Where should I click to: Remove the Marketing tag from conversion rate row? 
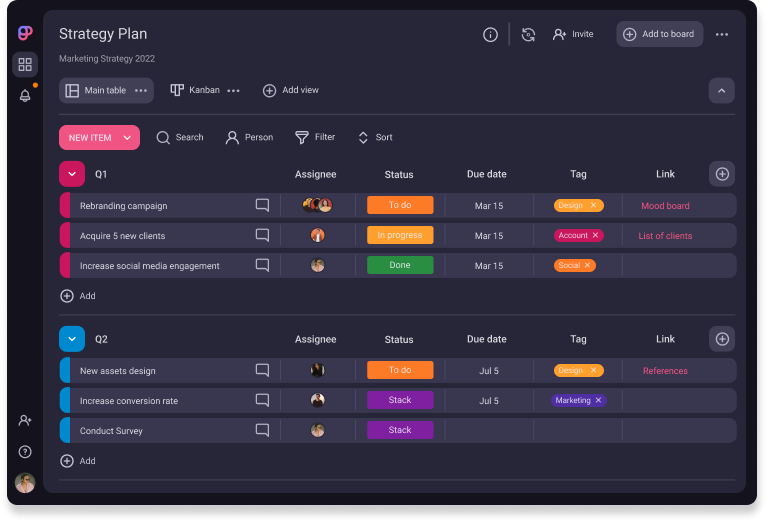point(598,401)
